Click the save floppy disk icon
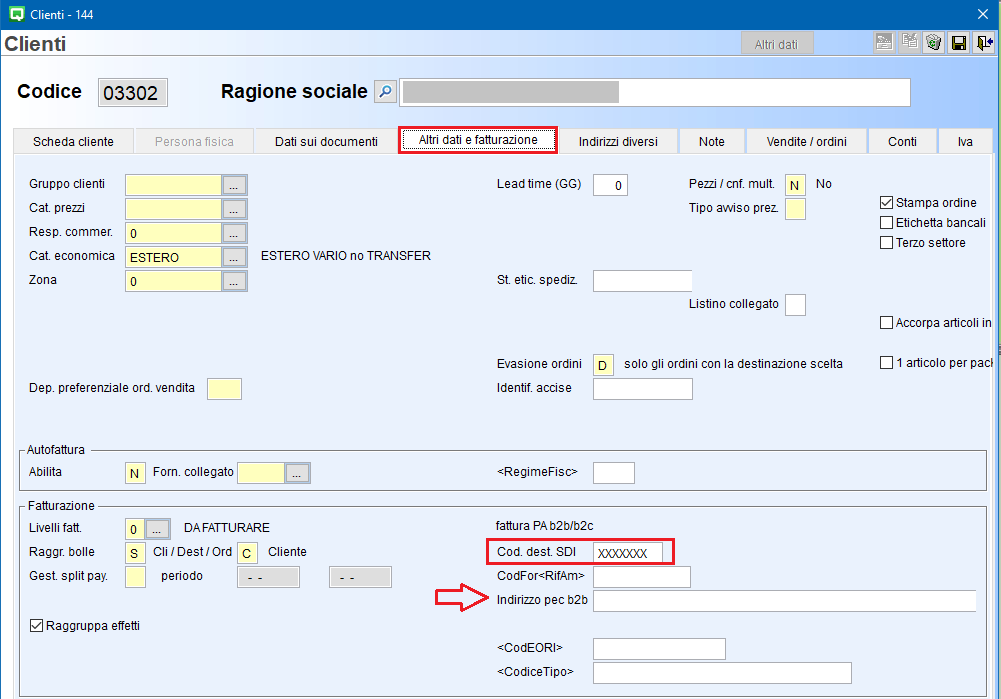Image resolution: width=1001 pixels, height=699 pixels. [959, 43]
